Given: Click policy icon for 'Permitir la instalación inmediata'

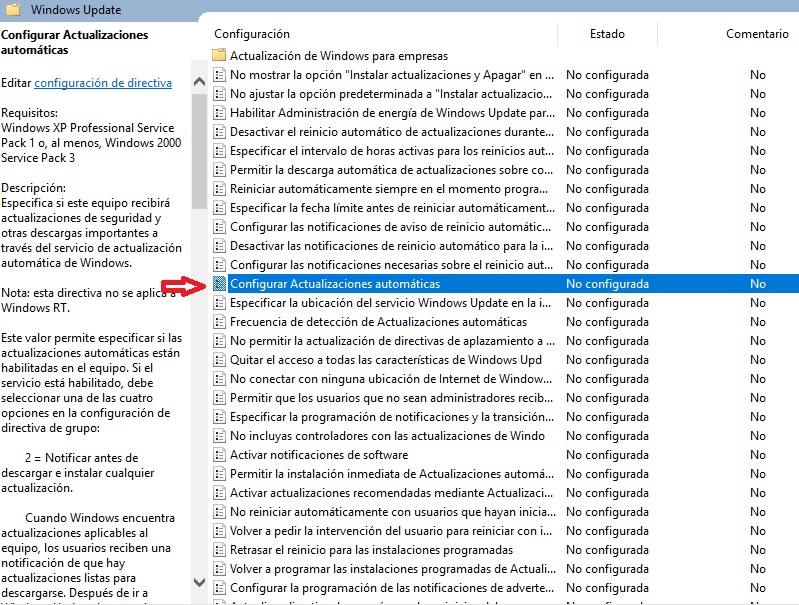Looking at the screenshot, I should [x=219, y=475].
